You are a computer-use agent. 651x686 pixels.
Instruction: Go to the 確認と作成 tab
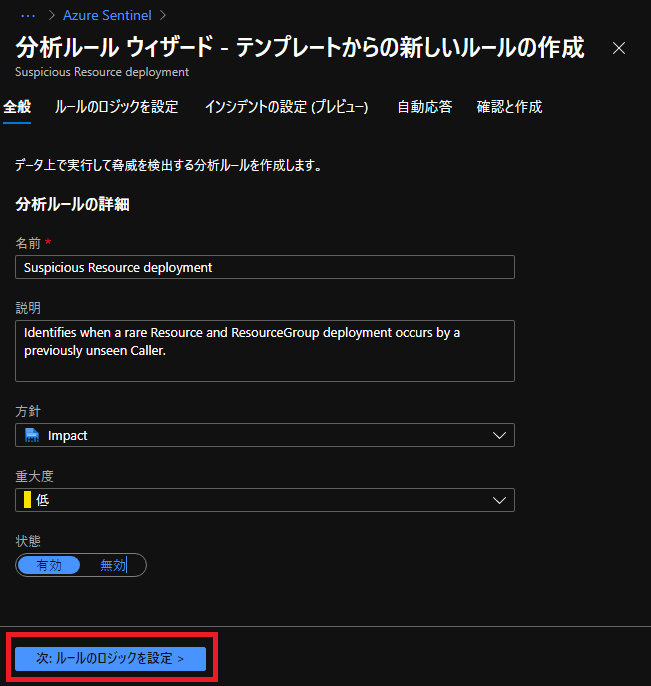[509, 107]
